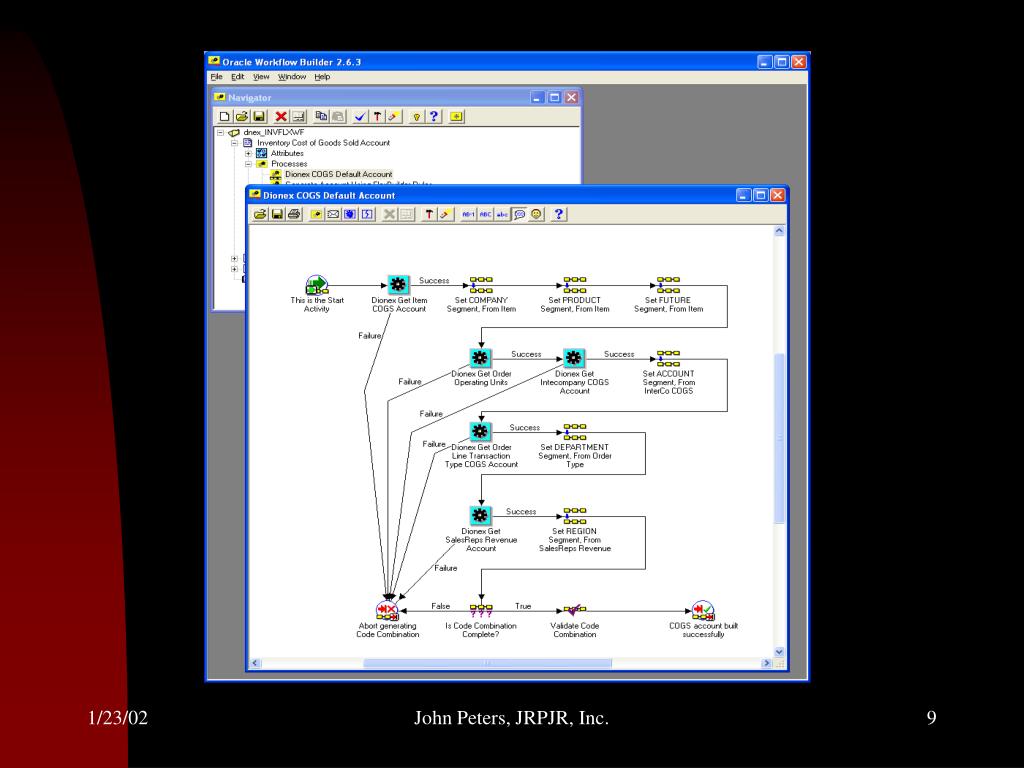Toggle 'AB-1' instance label display button

(468, 214)
